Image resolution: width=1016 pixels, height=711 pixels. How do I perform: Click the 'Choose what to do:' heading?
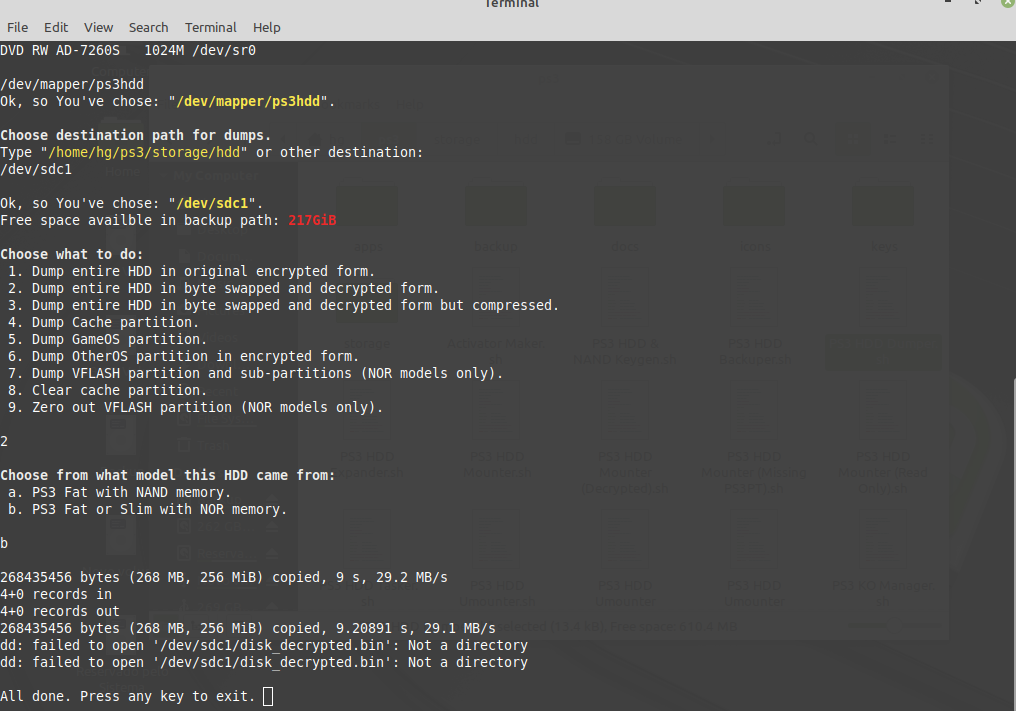tap(71, 254)
